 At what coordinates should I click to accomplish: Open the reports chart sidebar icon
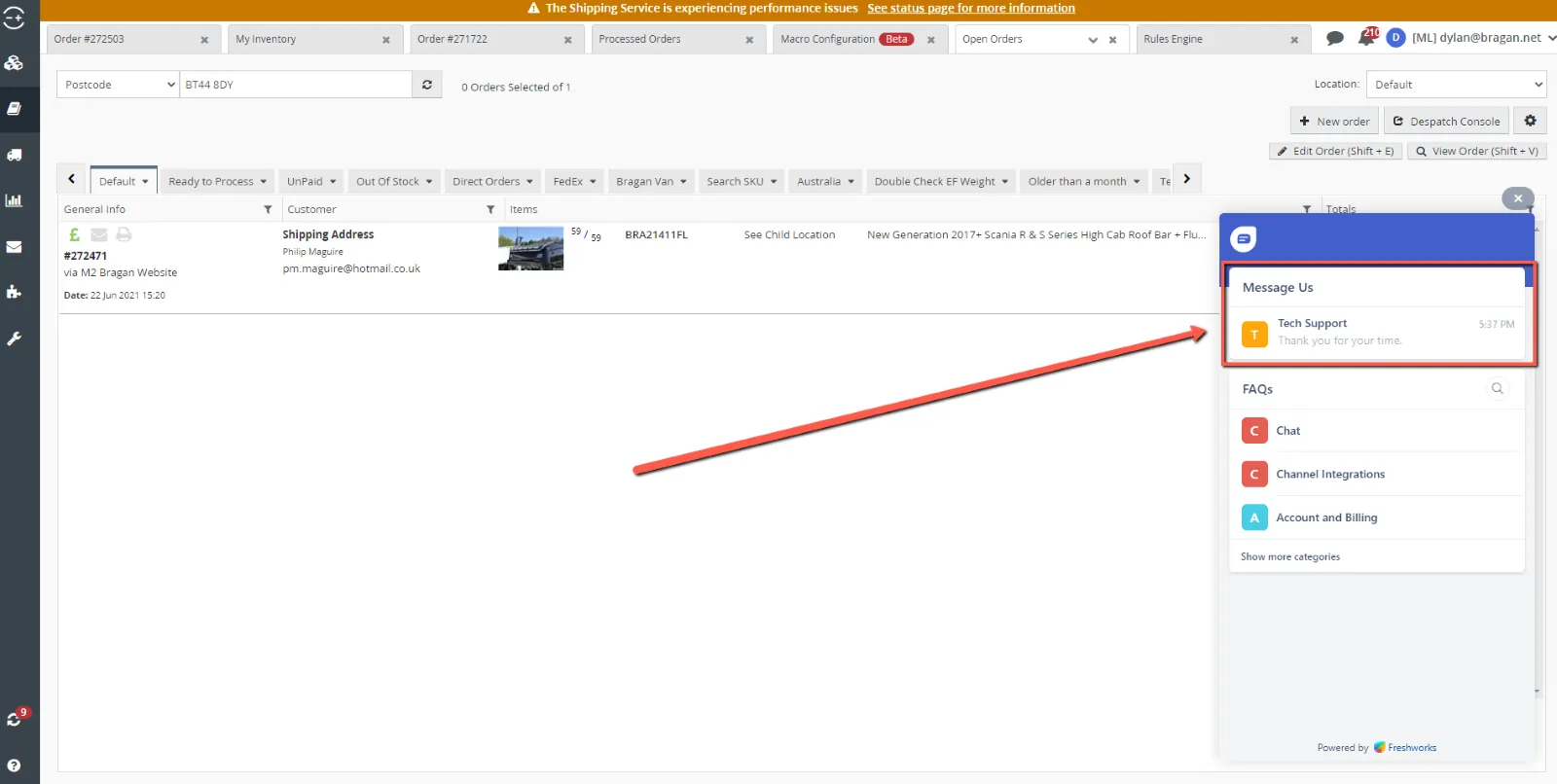14,200
